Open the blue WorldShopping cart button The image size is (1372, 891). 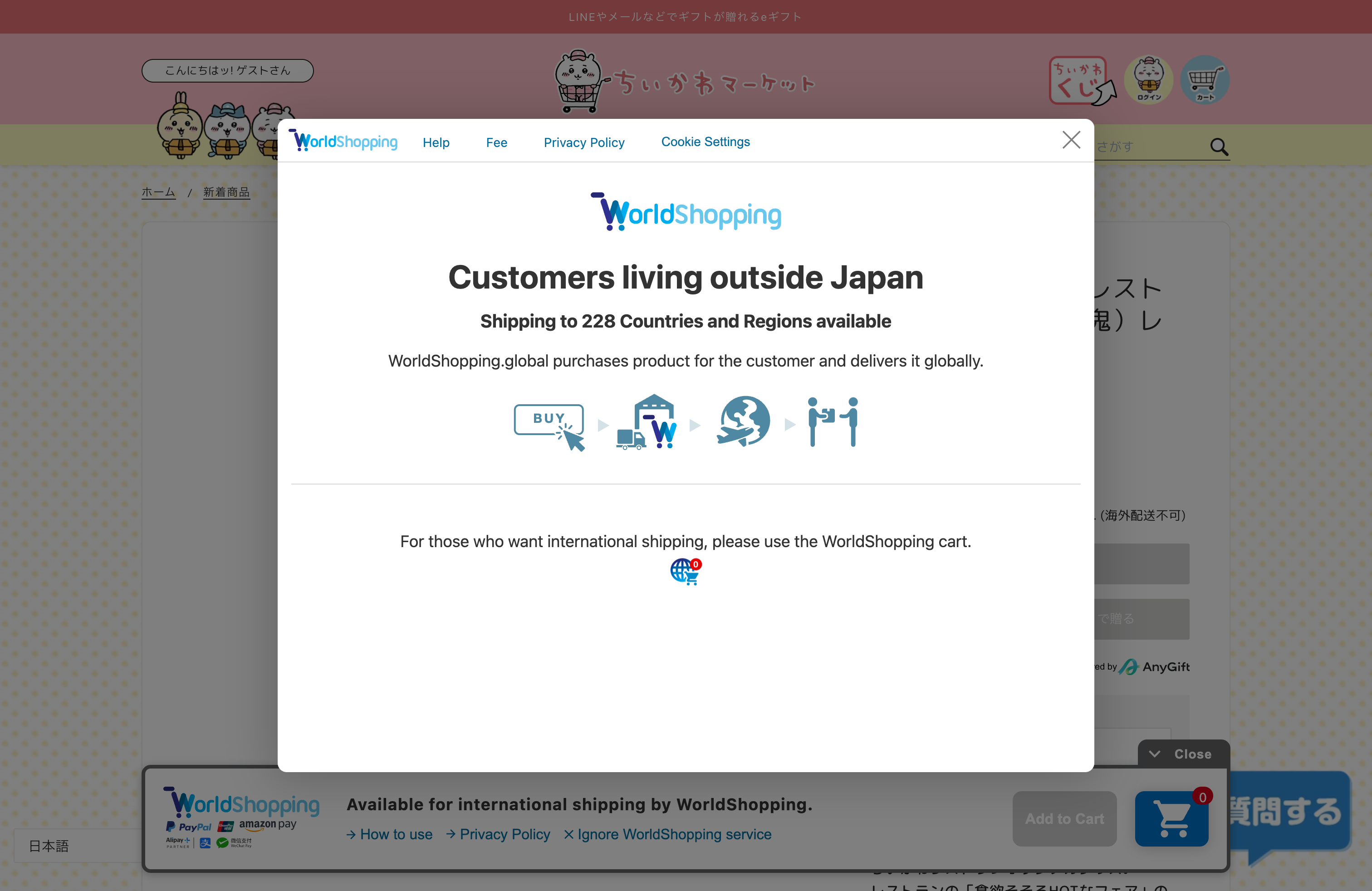(x=1171, y=818)
